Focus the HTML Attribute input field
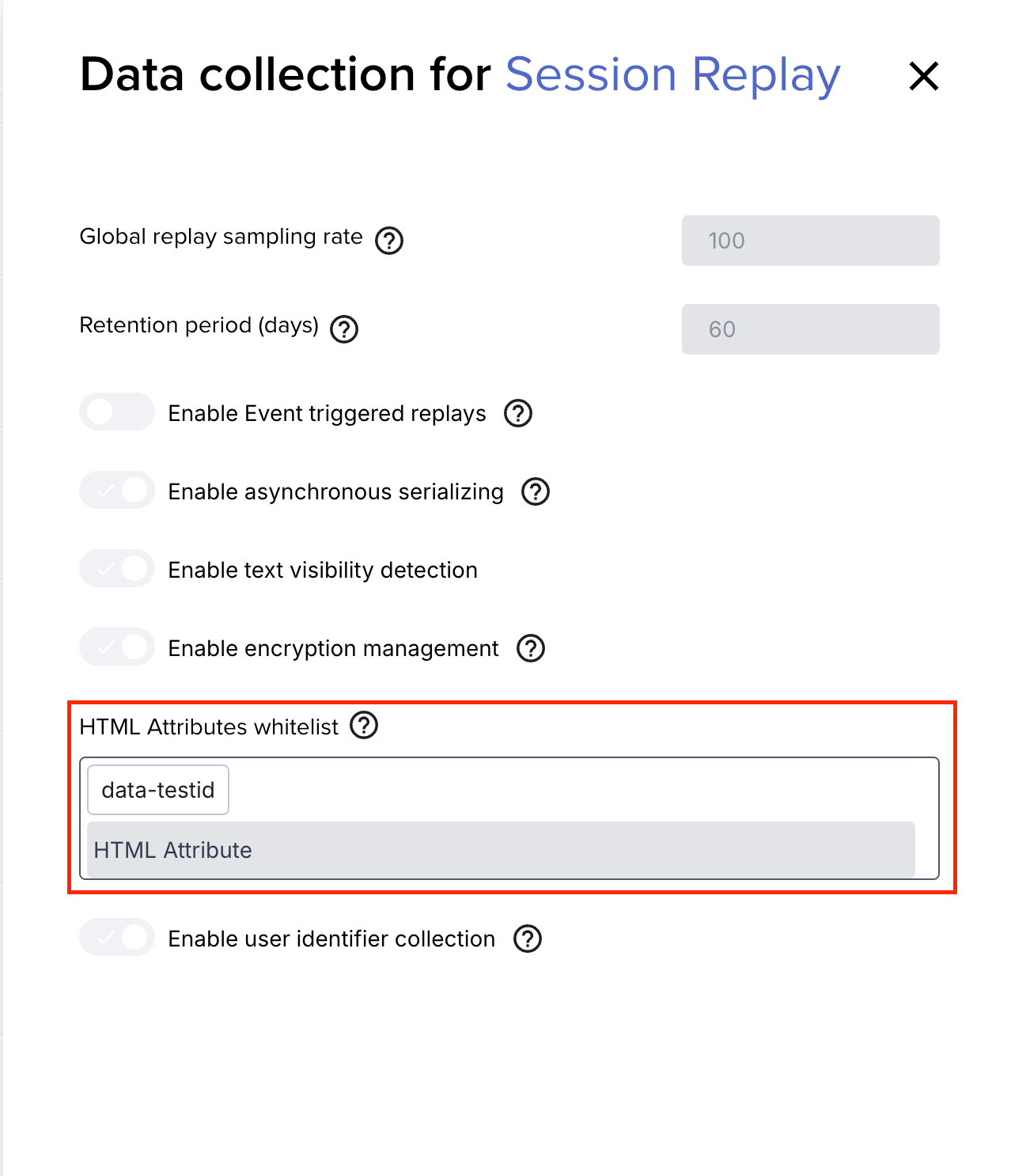The width and height of the screenshot is (1011, 1176). coord(501,850)
